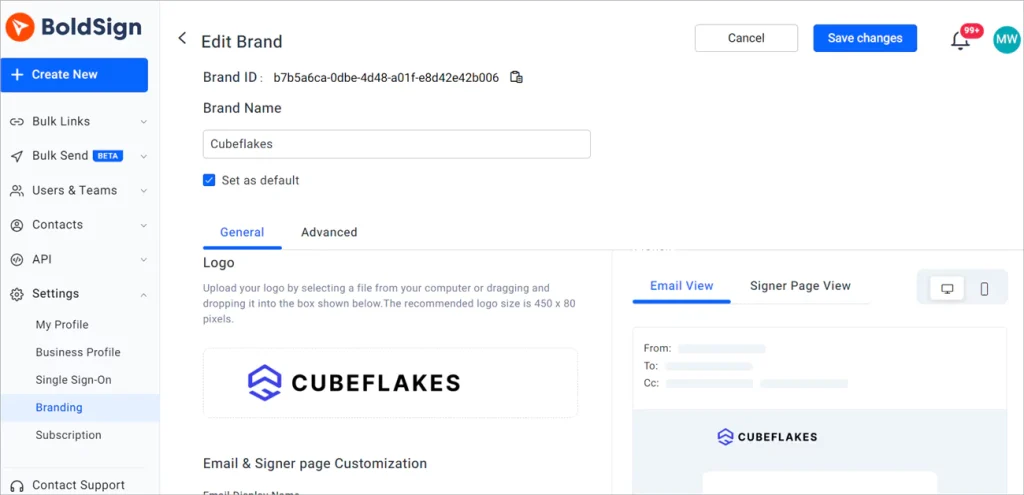
Task: Click the Save changes button
Action: click(x=865, y=39)
